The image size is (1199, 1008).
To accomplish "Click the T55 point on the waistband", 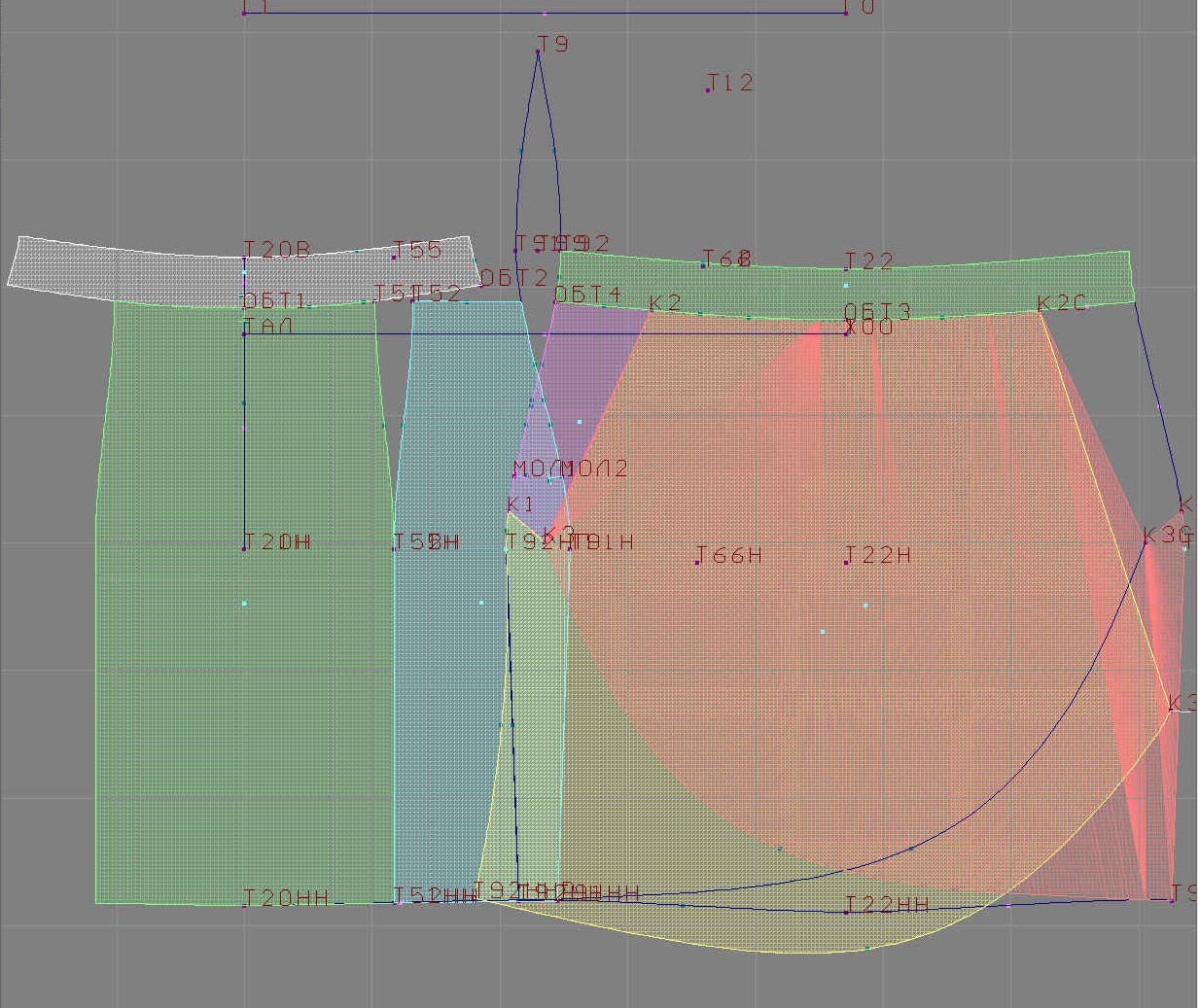I will 394,258.
